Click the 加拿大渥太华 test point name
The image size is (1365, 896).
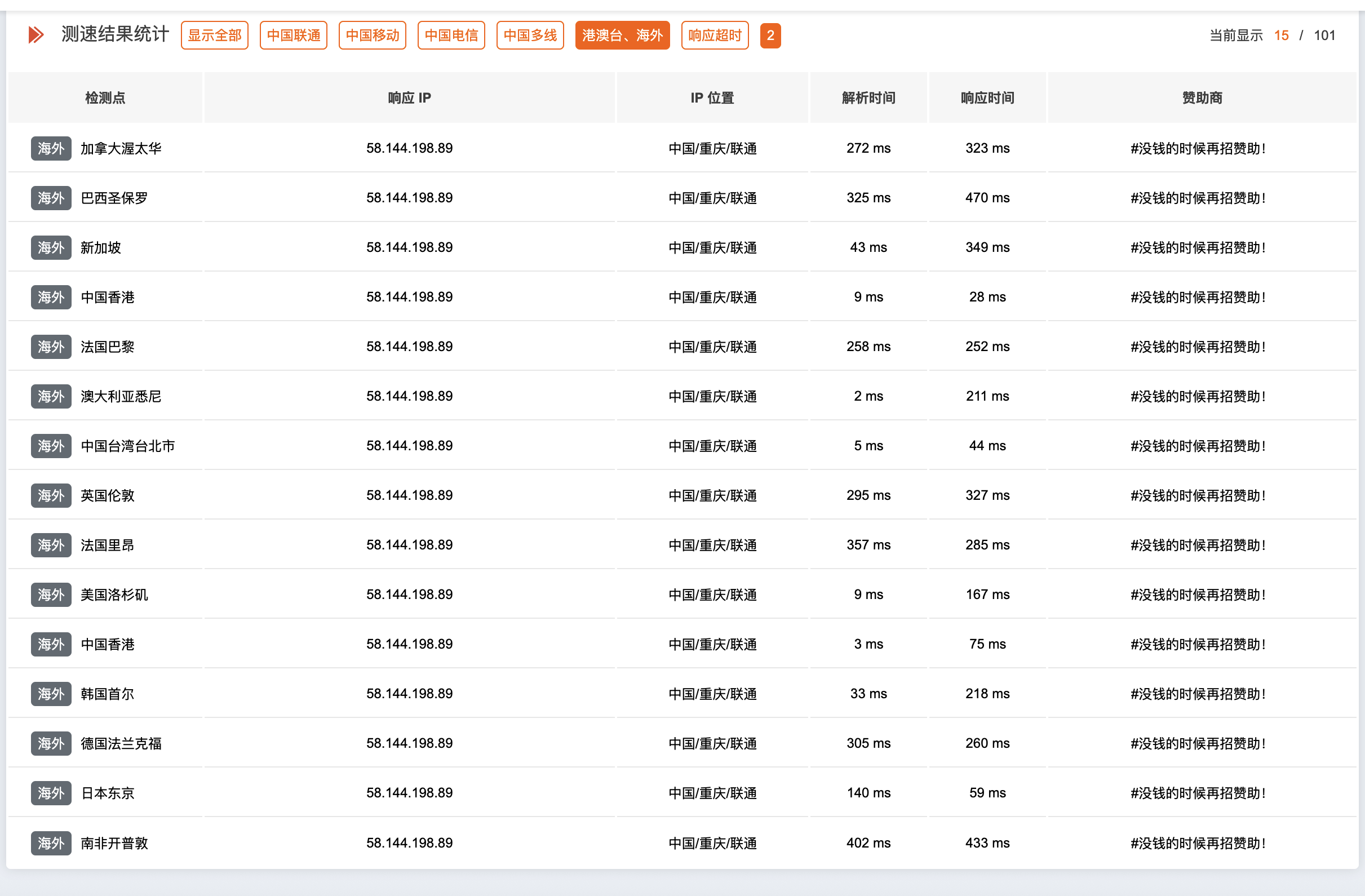tap(121, 149)
